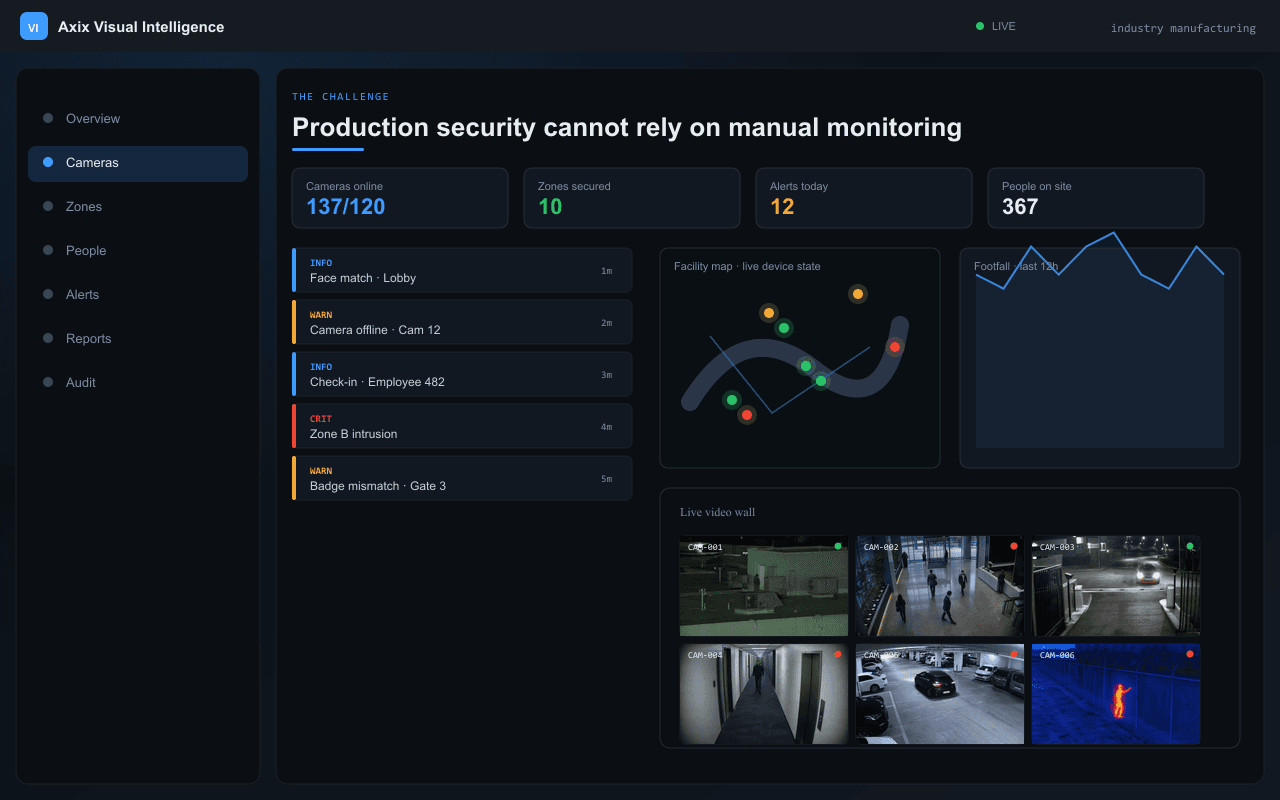Viewport: 1280px width, 800px height.
Task: Open the Audit page
Action: pos(138,382)
